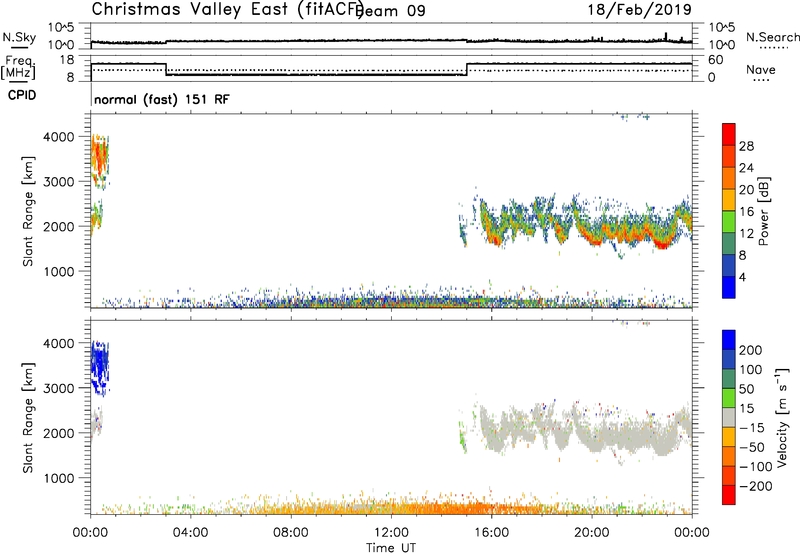This screenshot has height=554, width=800.
Task: Click the 'N.Search' legend label
Action: [x=772, y=37]
